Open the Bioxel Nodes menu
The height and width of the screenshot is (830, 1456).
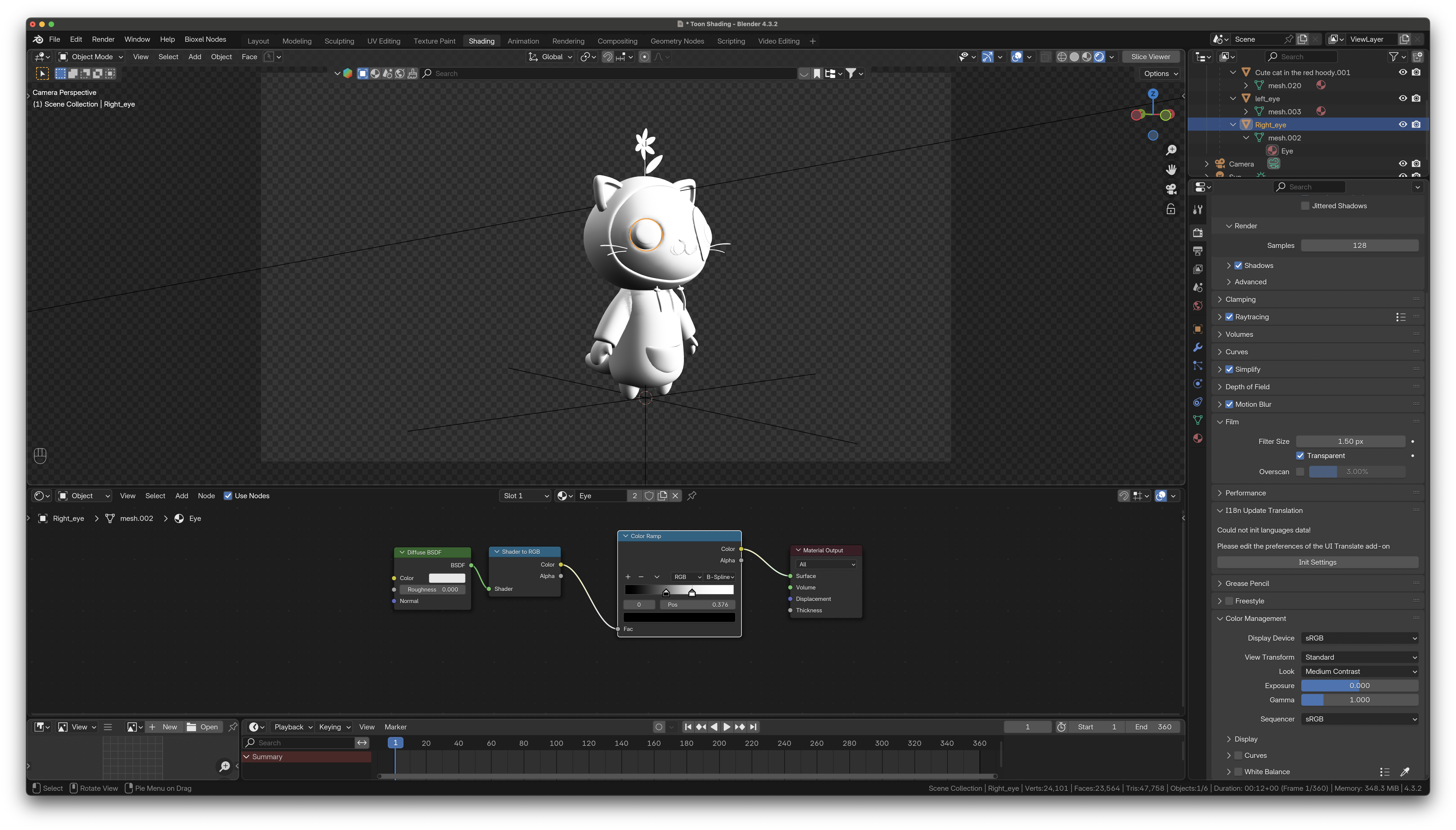[x=205, y=39]
